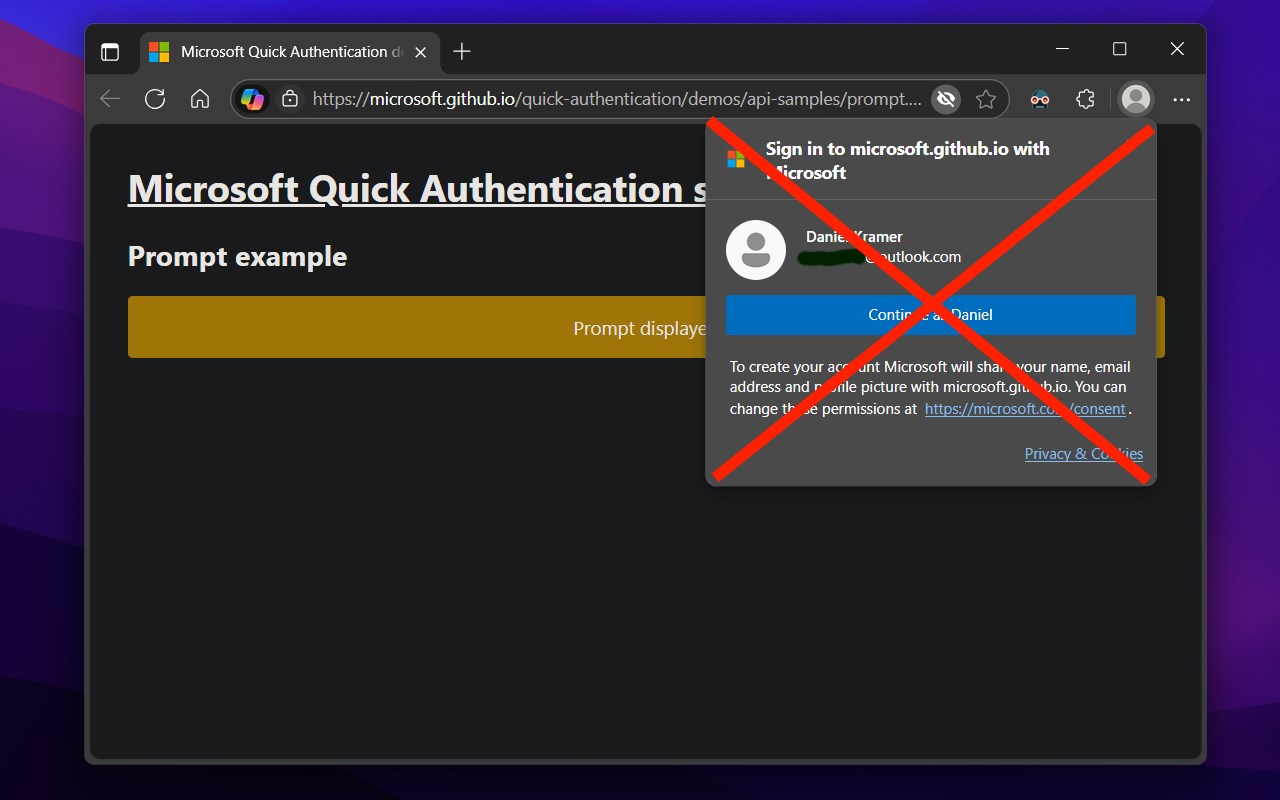View site information lock icon
Viewport: 1280px width, 800px height.
pyautogui.click(x=290, y=99)
